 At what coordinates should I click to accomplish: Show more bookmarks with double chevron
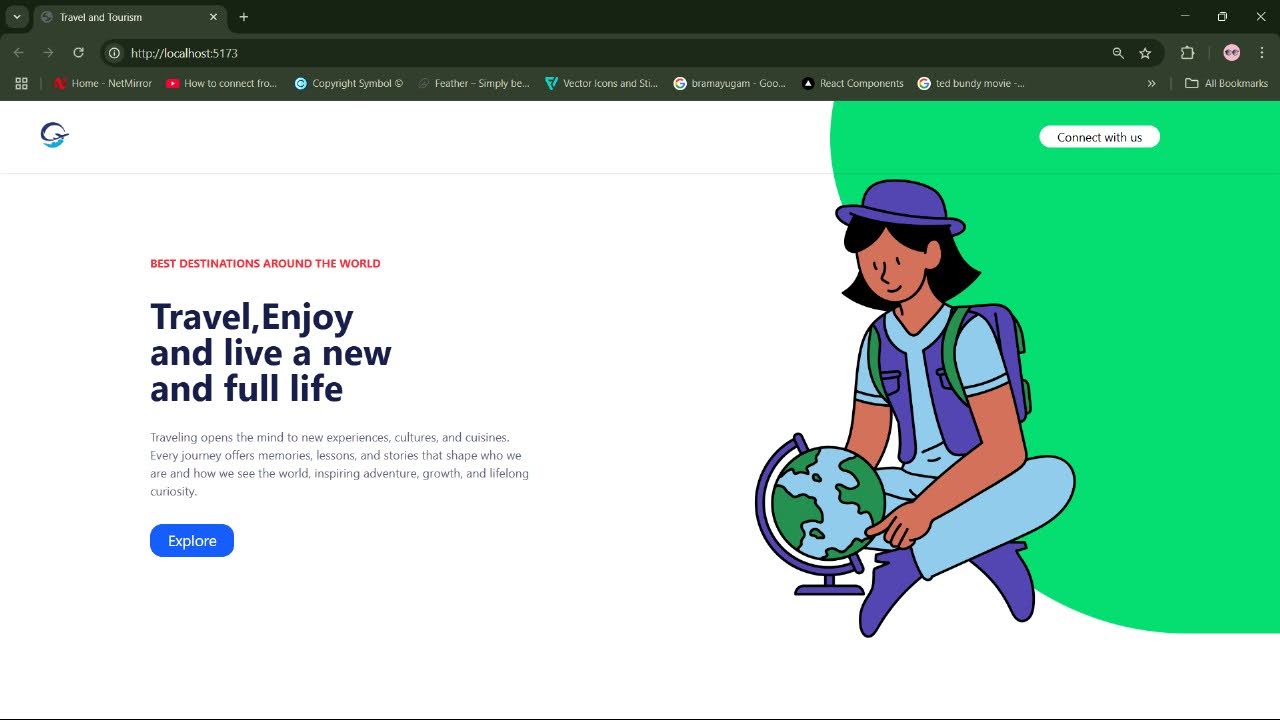(1151, 84)
